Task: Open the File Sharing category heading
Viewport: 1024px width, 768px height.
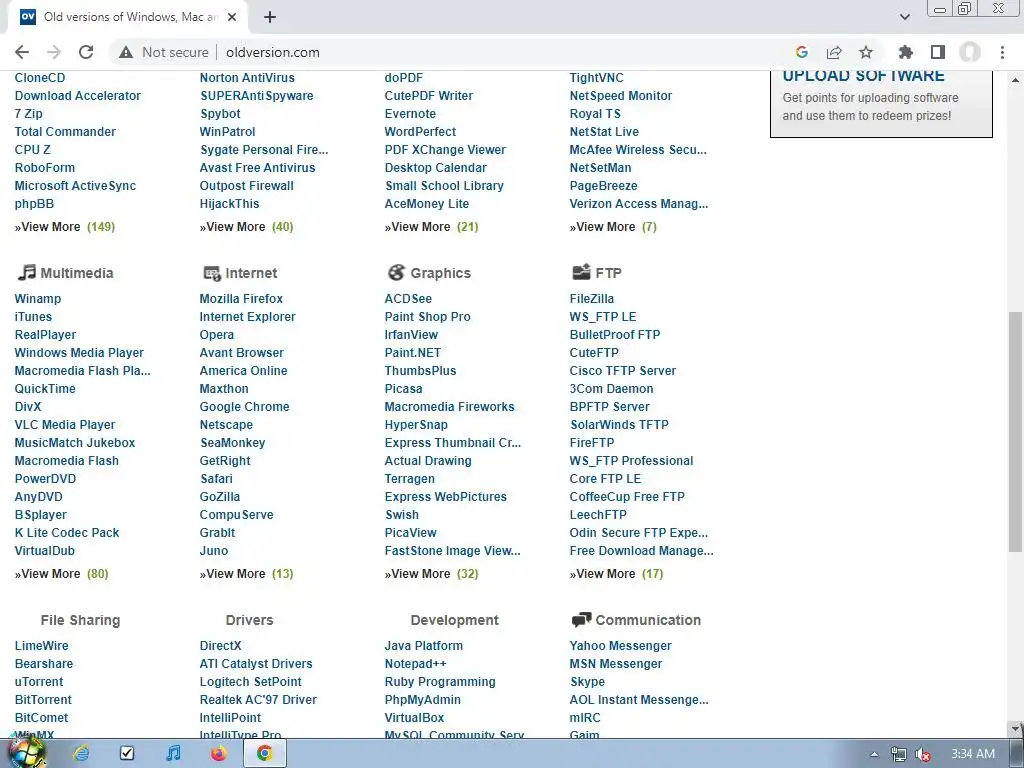Action: click(80, 620)
